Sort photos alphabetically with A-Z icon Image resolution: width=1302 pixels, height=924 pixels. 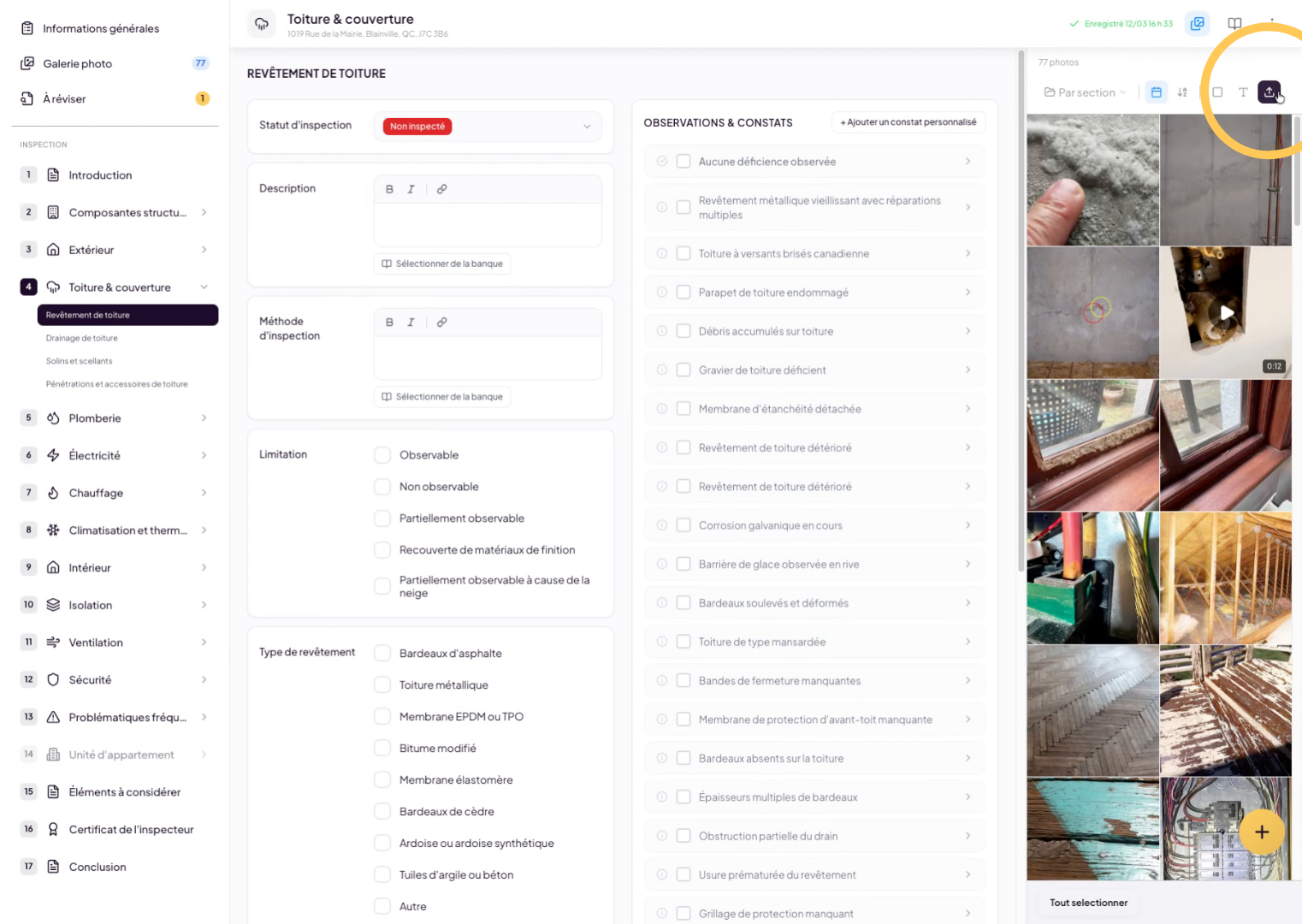tap(1182, 92)
